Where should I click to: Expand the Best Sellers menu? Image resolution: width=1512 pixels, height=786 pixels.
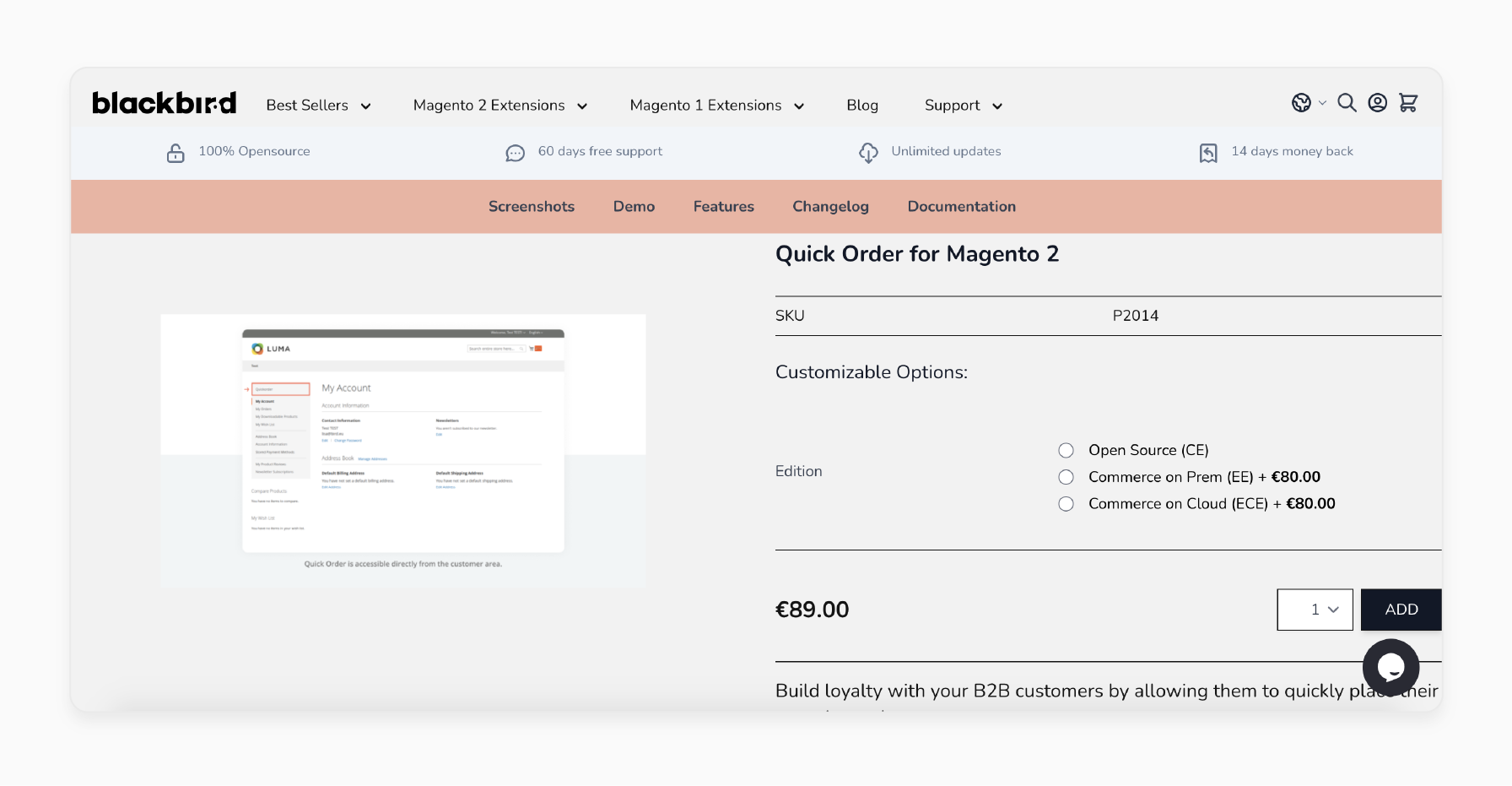318,106
